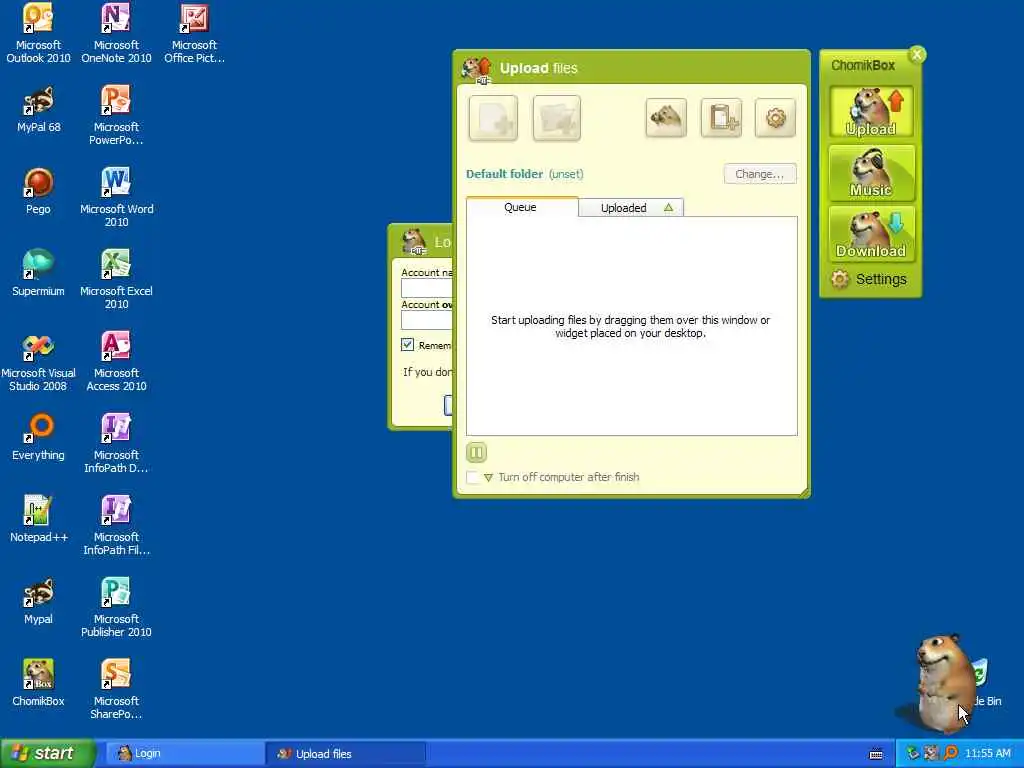Open Microsoft Outlook 2010 desktop icon
Viewport: 1024px width, 768px height.
point(38,33)
